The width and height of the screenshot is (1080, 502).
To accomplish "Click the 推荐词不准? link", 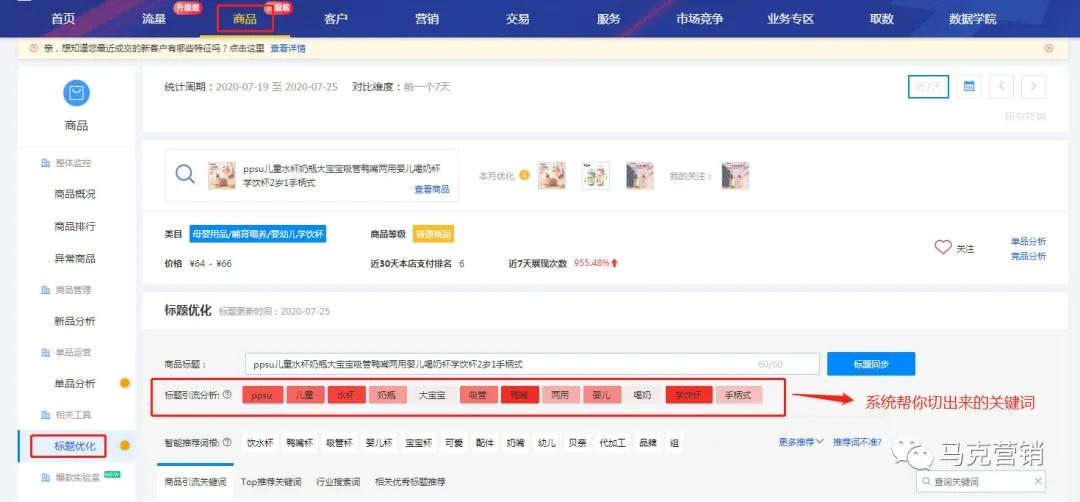I will coord(857,441).
